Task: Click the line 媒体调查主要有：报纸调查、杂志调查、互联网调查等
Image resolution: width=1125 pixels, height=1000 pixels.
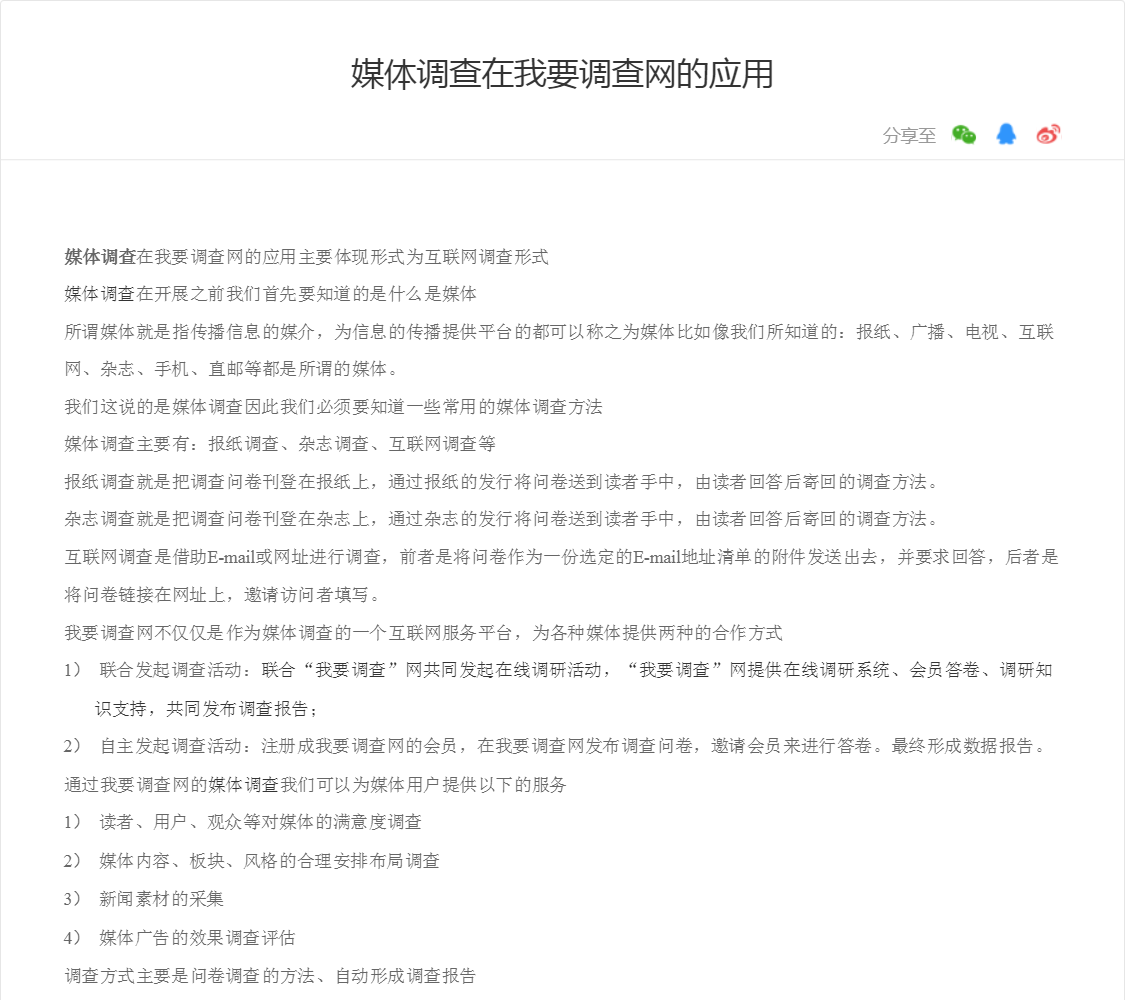Action: tap(280, 444)
